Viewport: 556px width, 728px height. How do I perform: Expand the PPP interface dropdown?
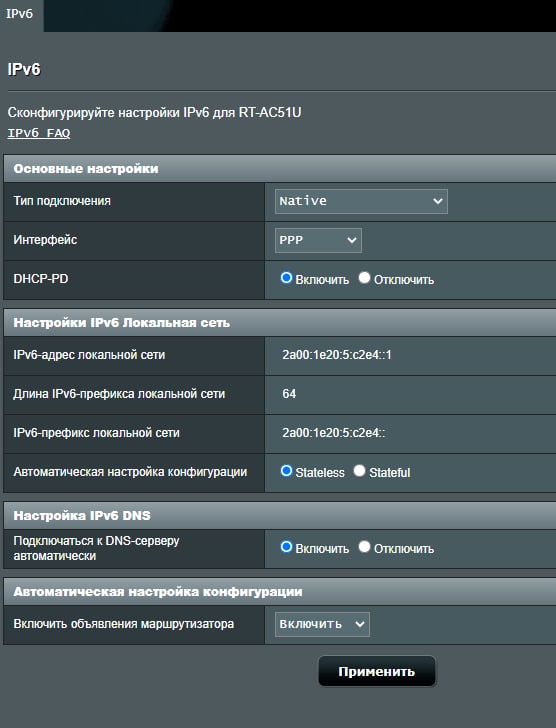(x=318, y=240)
